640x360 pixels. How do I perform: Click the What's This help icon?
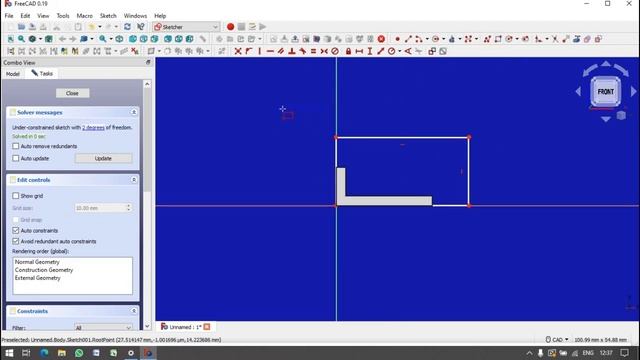[x=141, y=27]
